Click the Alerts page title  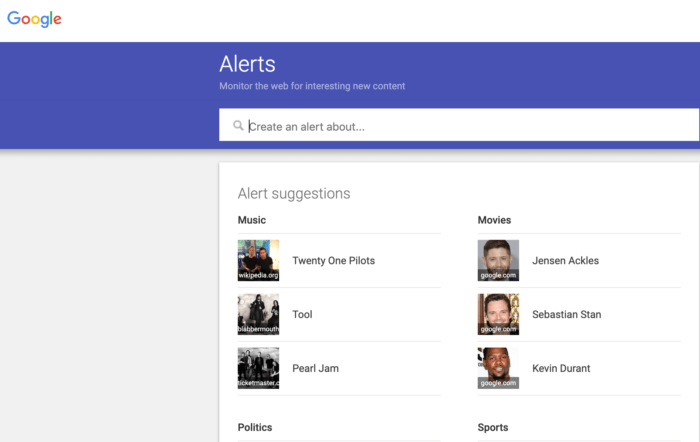coord(246,65)
